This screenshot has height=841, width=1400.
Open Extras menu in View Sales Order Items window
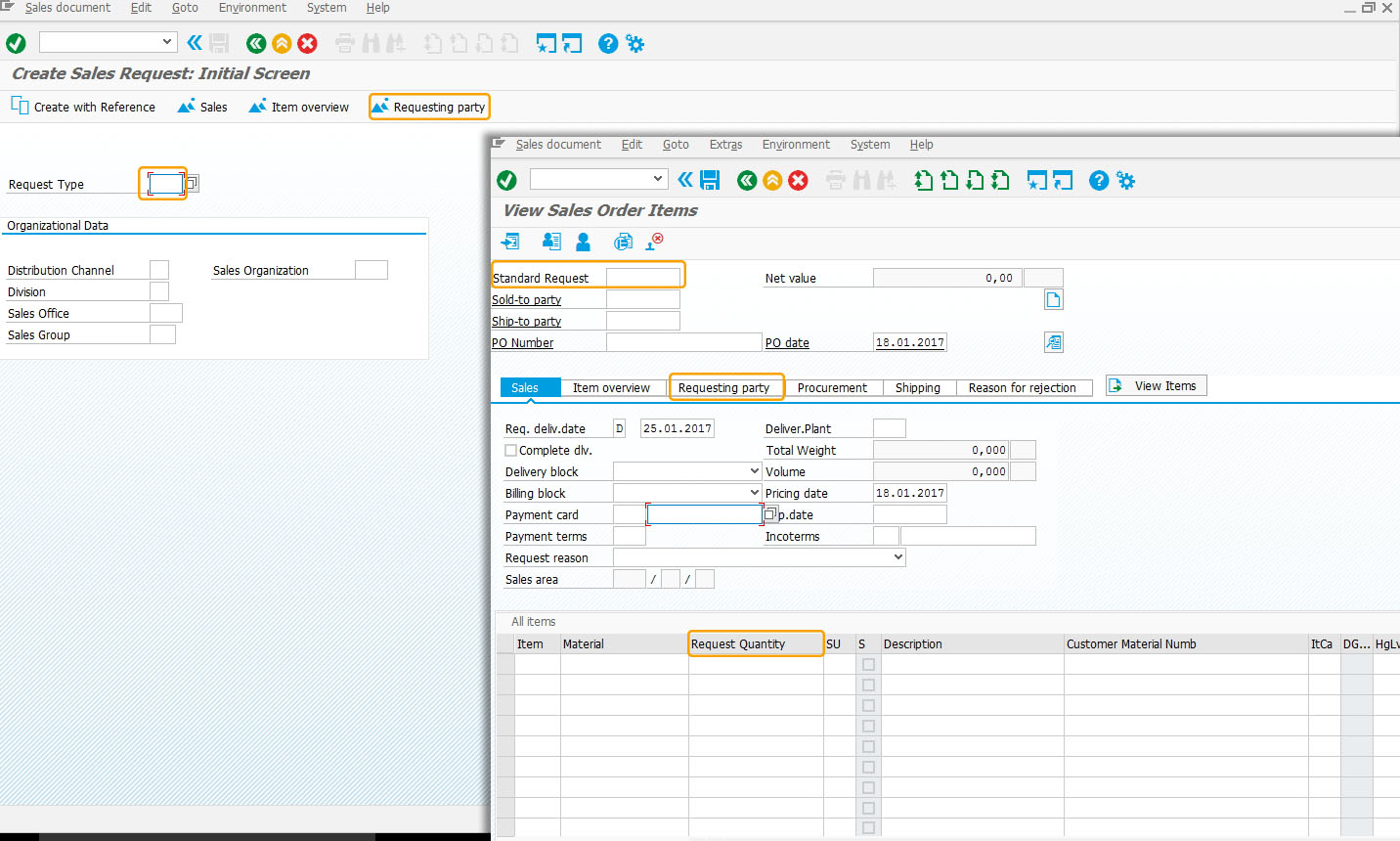725,145
